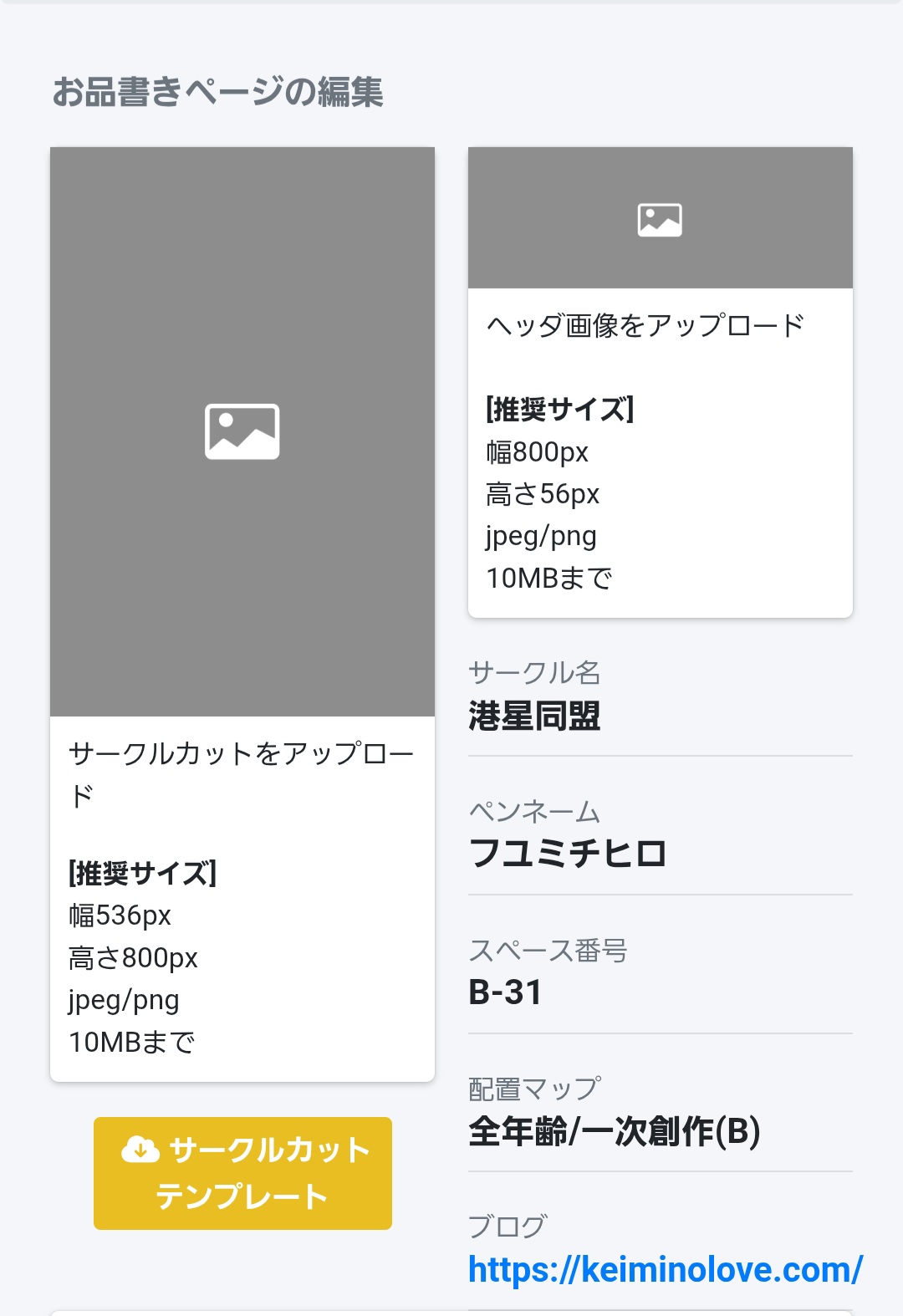The height and width of the screenshot is (1316, 903).
Task: Click the cloud download icon on the template button
Action: tap(140, 1150)
